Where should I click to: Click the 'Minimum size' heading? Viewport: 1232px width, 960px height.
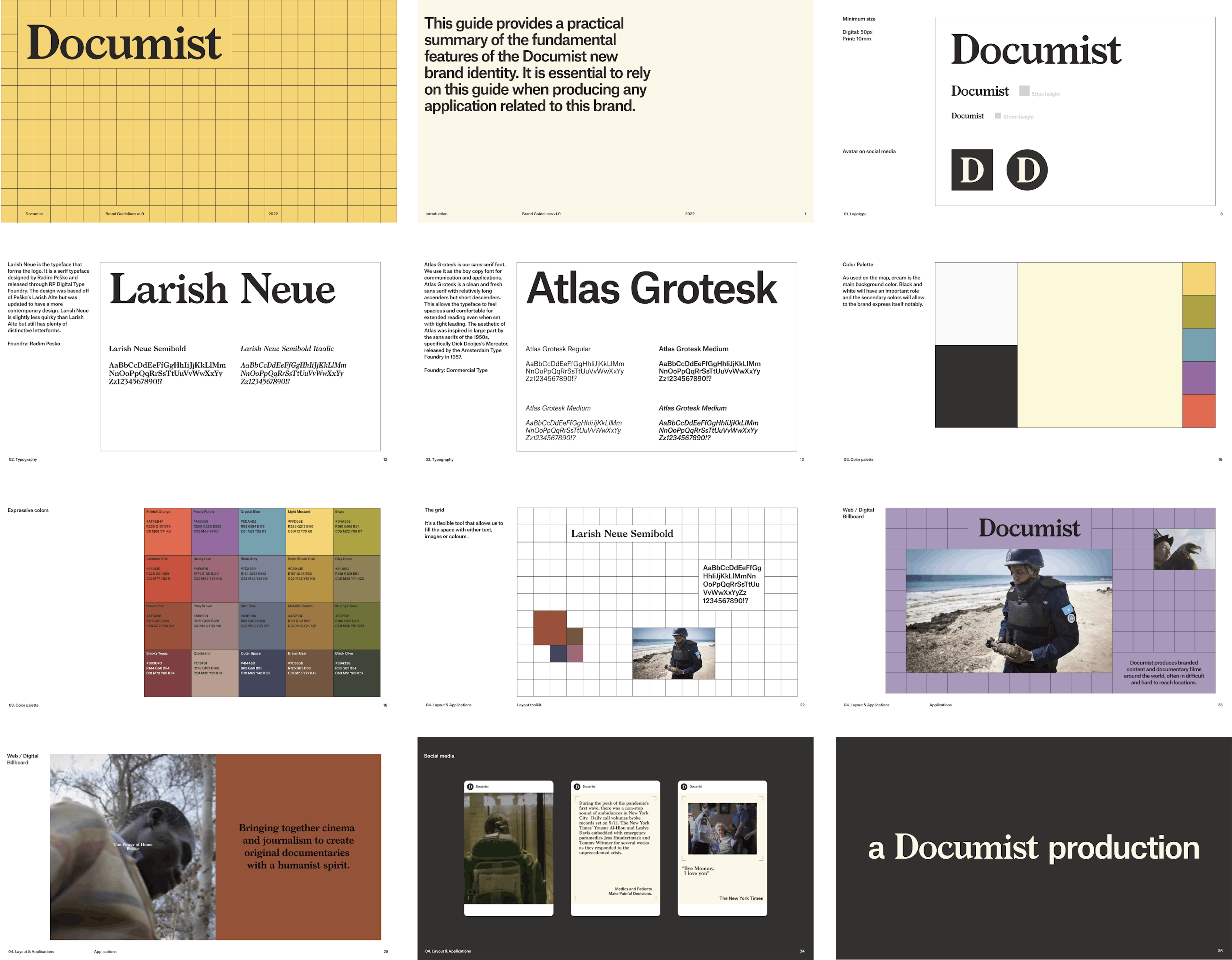pyautogui.click(x=859, y=19)
